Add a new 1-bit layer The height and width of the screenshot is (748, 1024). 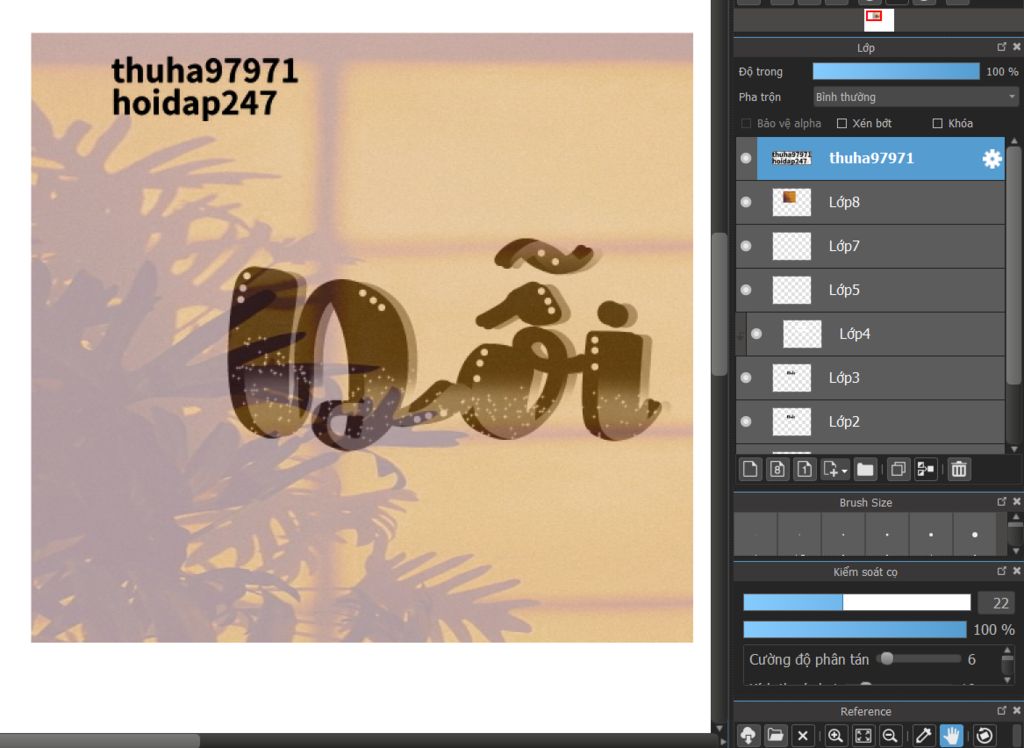tap(805, 469)
